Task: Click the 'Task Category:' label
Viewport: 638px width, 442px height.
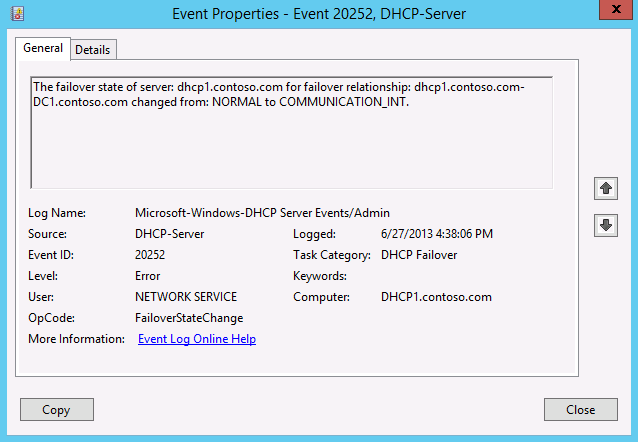Action: [332, 255]
